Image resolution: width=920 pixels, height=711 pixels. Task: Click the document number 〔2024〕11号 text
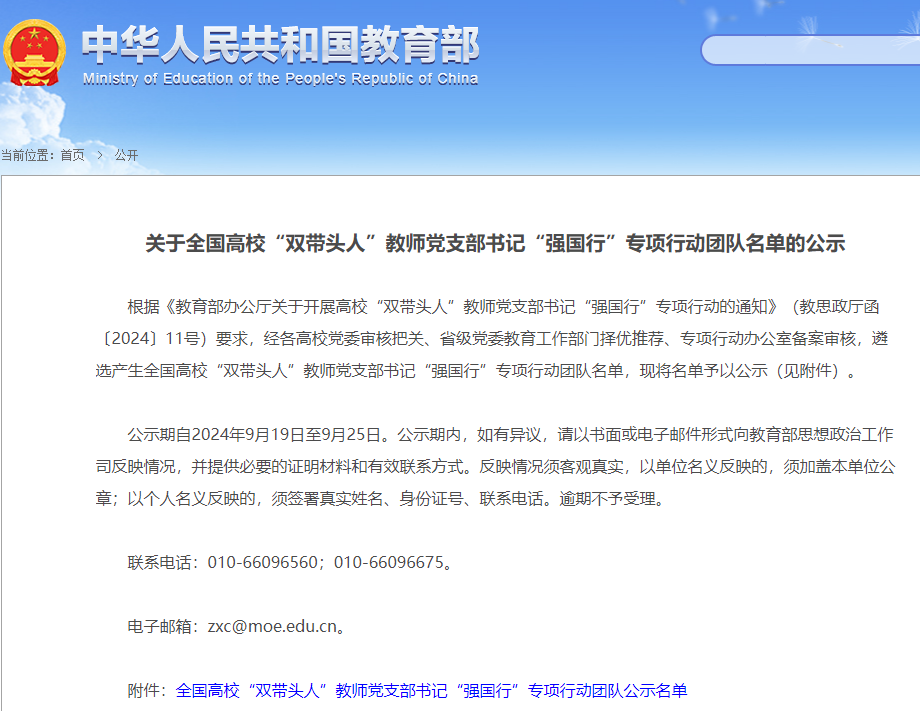click(x=151, y=338)
